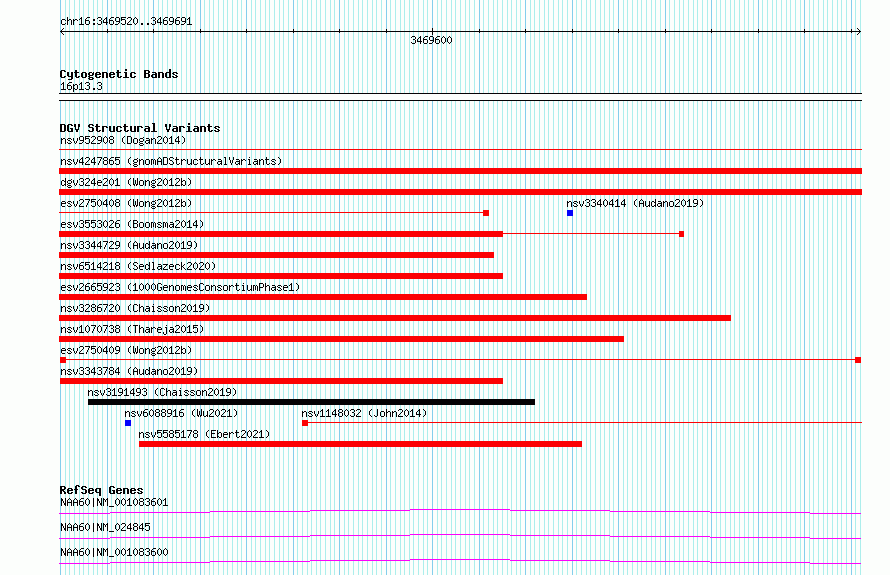Open variant nsv6514218 (Sedlazeck2020) label

point(138,266)
